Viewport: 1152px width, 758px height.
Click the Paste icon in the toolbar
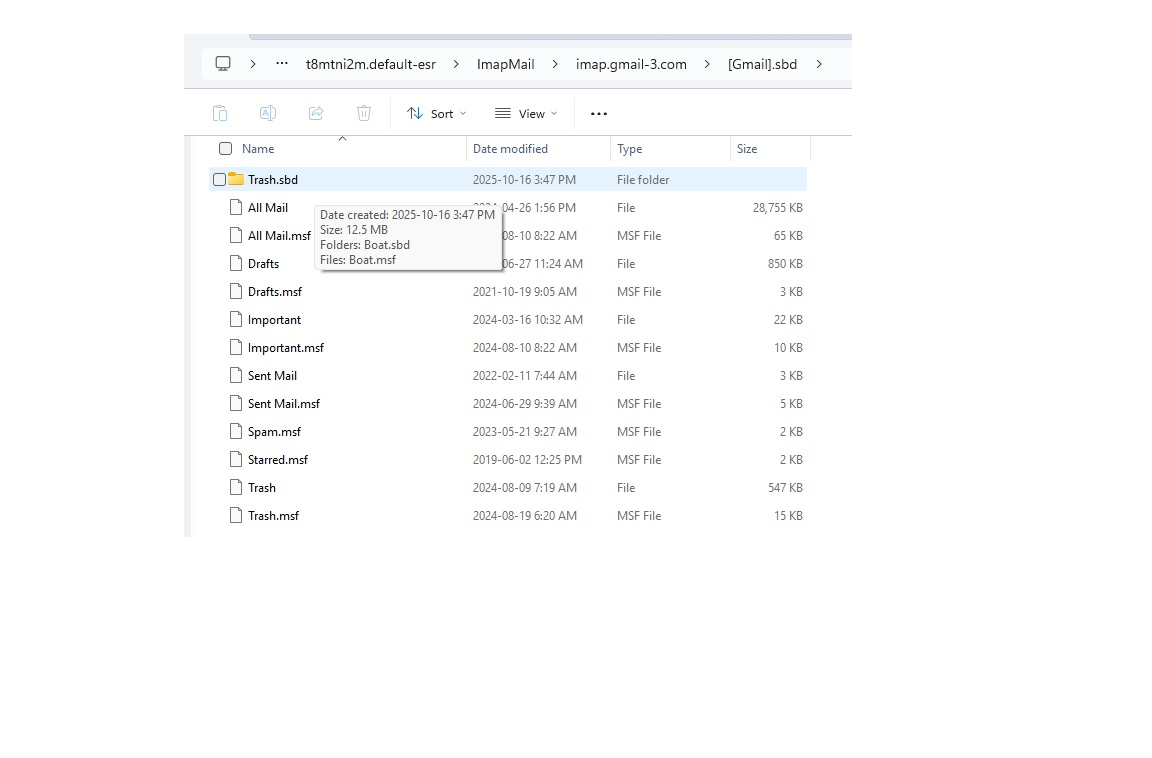click(220, 114)
